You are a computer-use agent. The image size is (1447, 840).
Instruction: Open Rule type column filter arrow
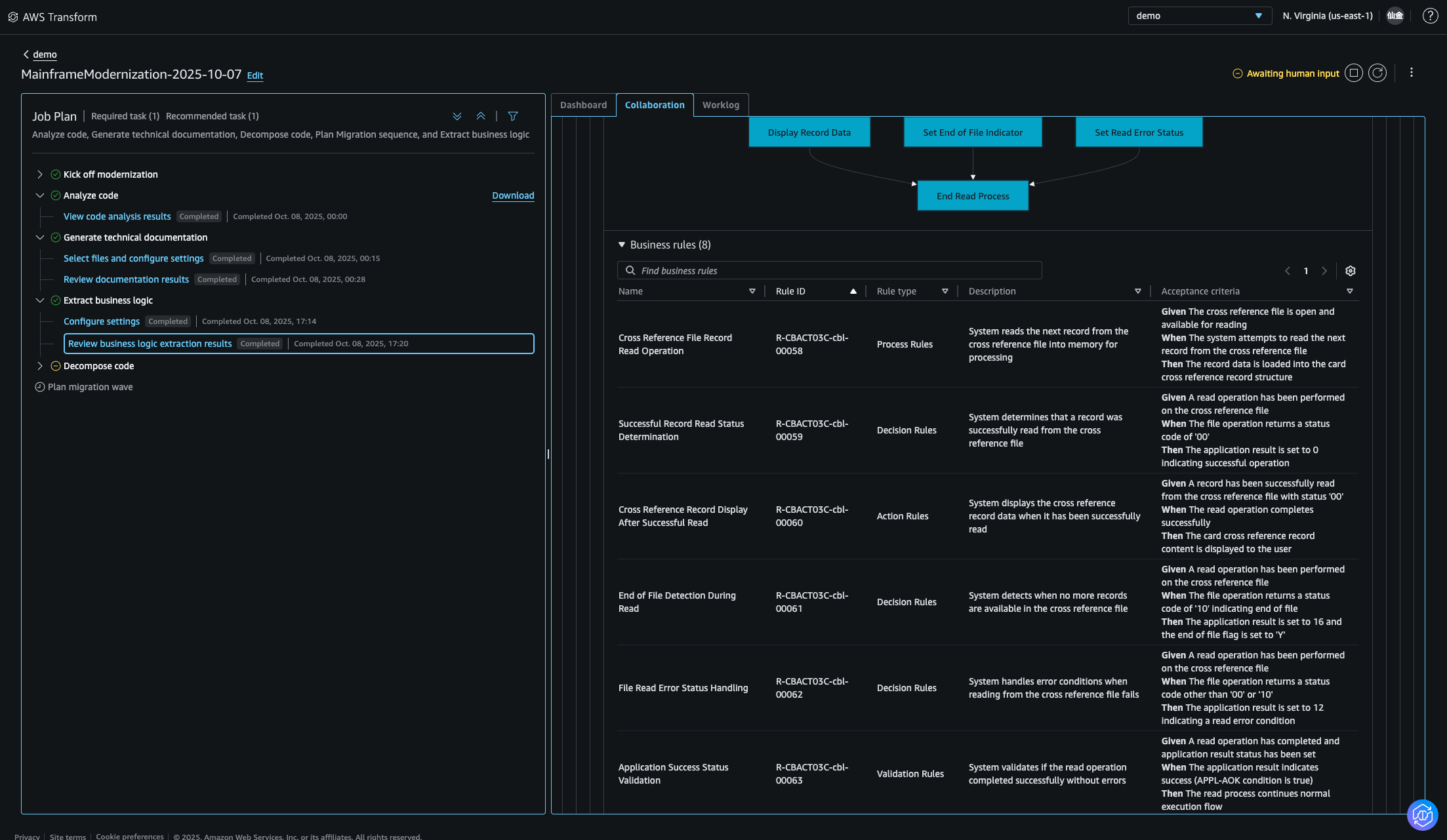(x=945, y=291)
